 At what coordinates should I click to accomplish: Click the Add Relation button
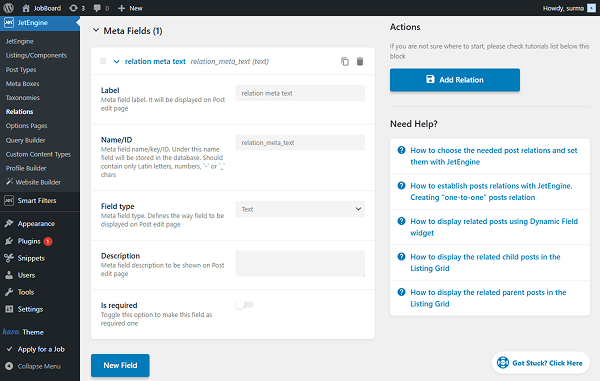455,80
